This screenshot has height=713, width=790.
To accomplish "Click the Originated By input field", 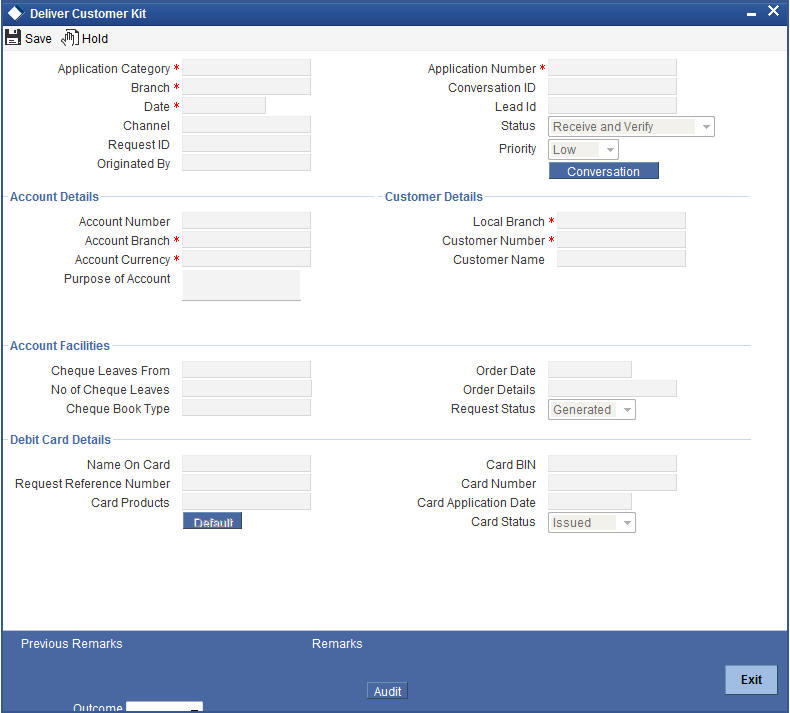I will (246, 163).
